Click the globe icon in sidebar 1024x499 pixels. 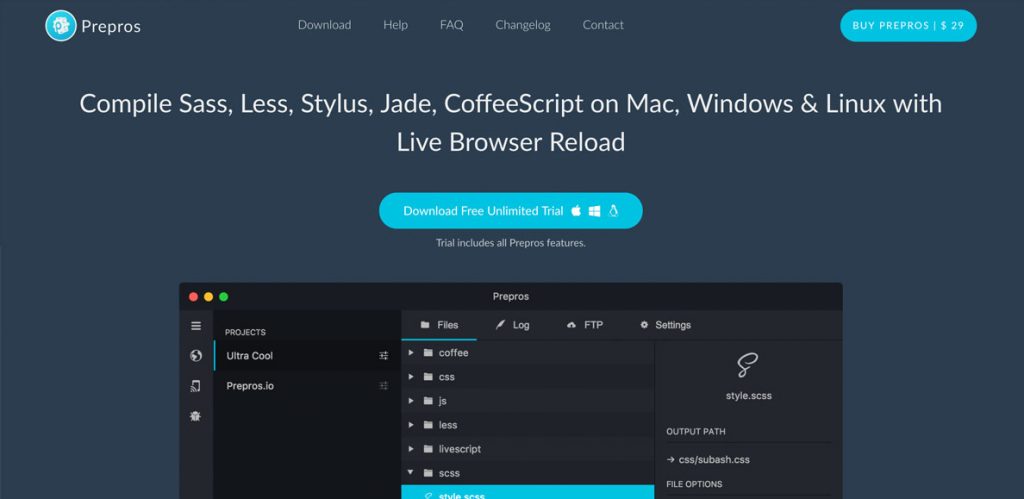(x=196, y=356)
